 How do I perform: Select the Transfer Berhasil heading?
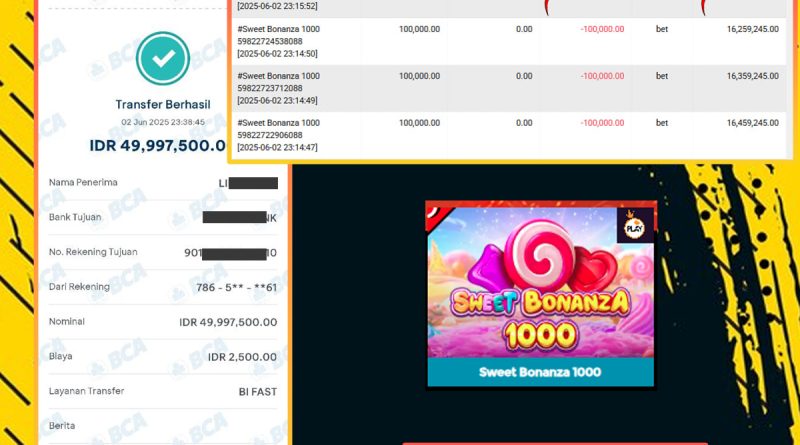pyautogui.click(x=163, y=105)
